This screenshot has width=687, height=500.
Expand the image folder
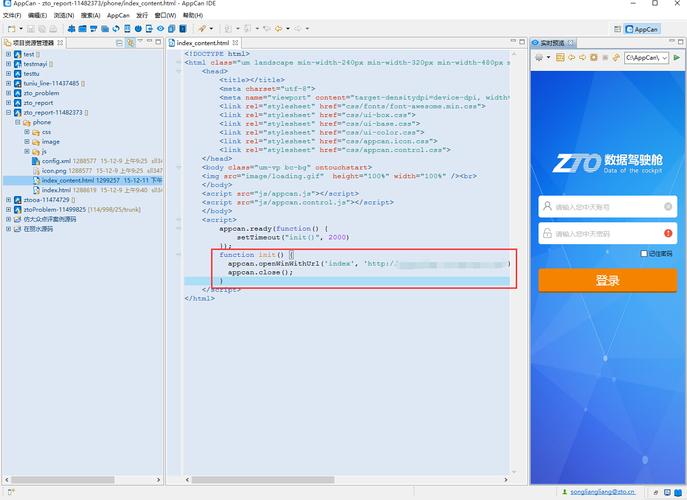(x=27, y=141)
